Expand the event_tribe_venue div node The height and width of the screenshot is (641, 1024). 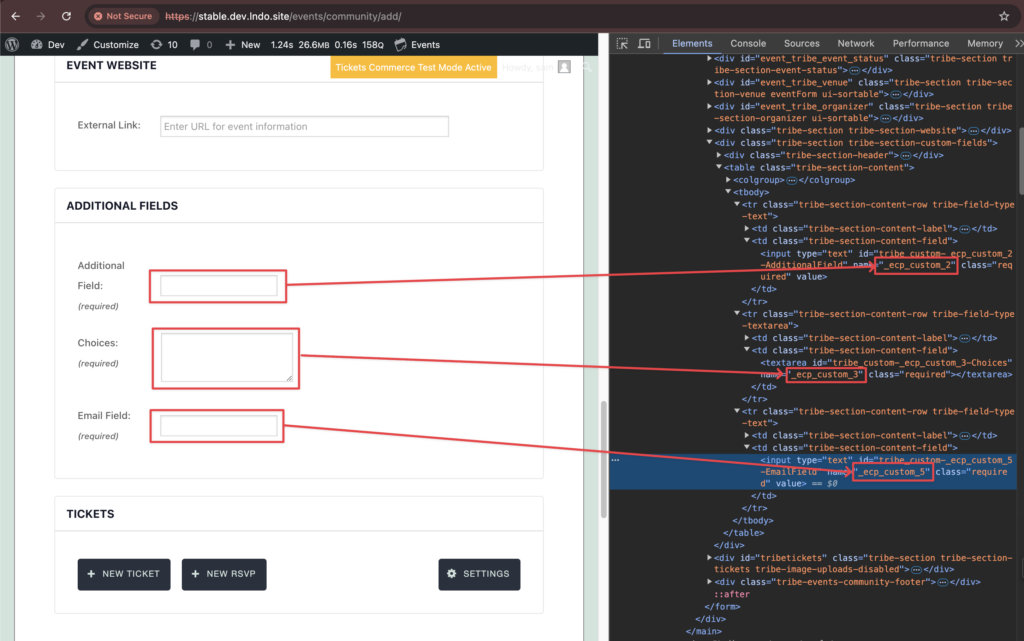tap(710, 82)
